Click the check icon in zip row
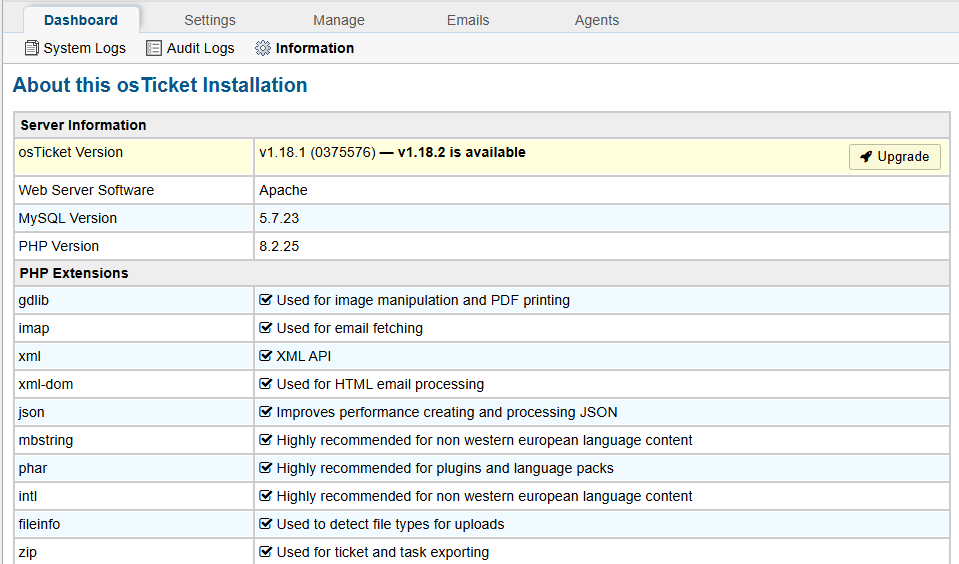 (265, 552)
